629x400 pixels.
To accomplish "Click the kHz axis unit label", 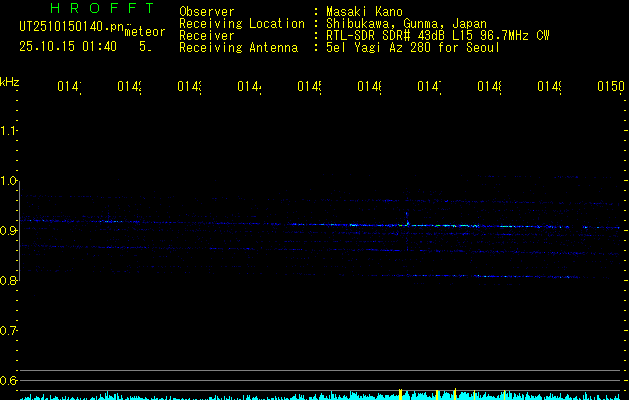I will click(x=10, y=80).
